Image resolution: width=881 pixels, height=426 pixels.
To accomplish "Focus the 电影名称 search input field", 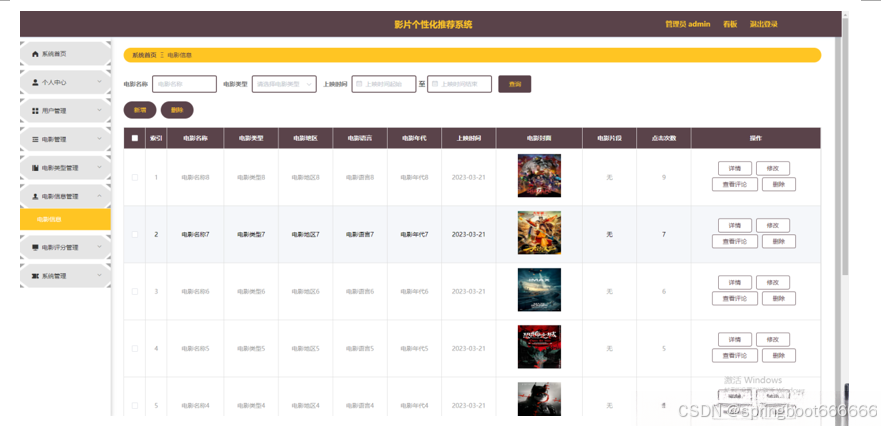I will [x=184, y=84].
